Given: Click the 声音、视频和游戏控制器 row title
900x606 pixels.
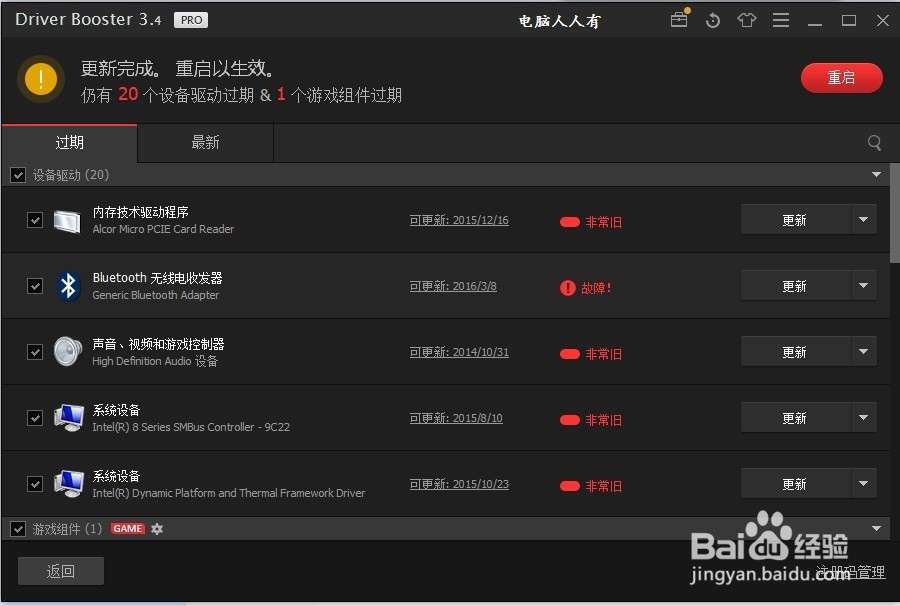Looking at the screenshot, I should click(158, 344).
